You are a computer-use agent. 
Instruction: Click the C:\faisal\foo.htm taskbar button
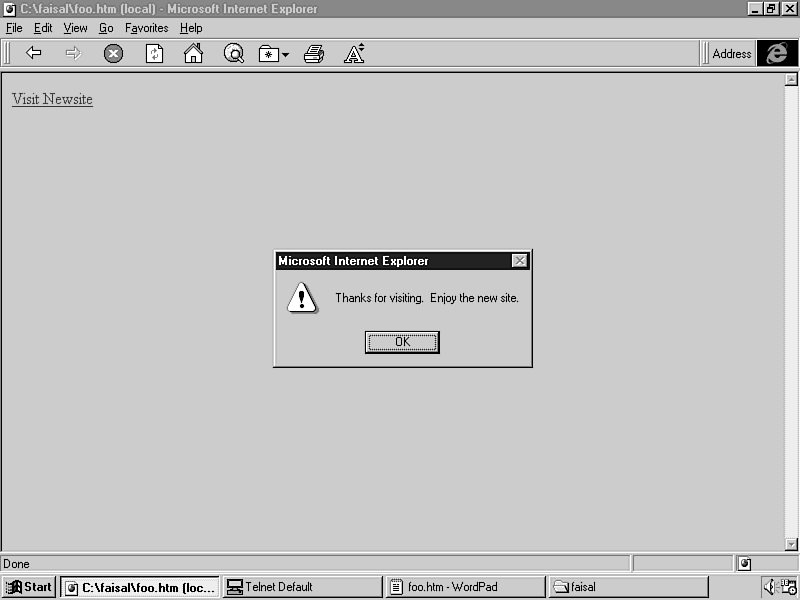point(140,587)
